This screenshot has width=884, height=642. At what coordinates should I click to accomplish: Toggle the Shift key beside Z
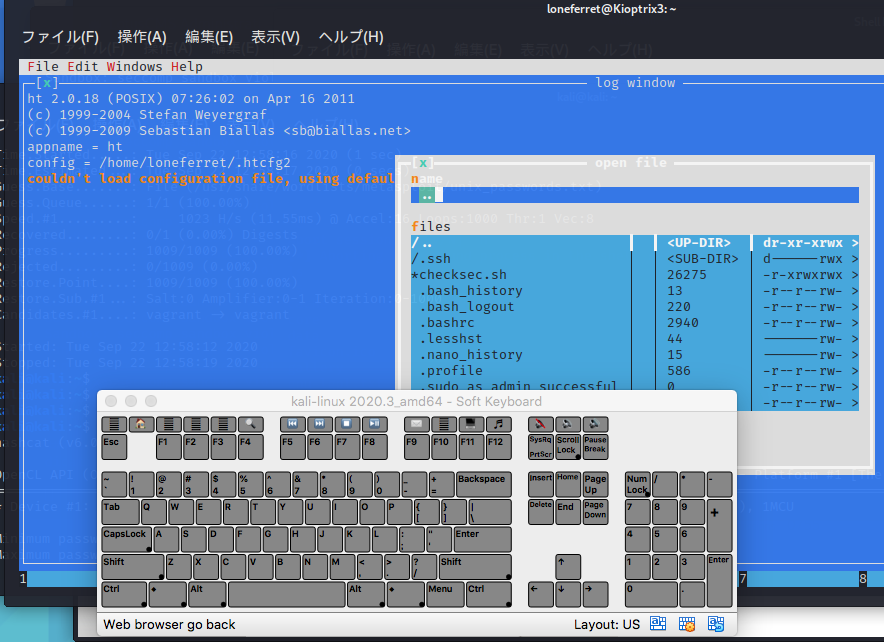[x=133, y=567]
